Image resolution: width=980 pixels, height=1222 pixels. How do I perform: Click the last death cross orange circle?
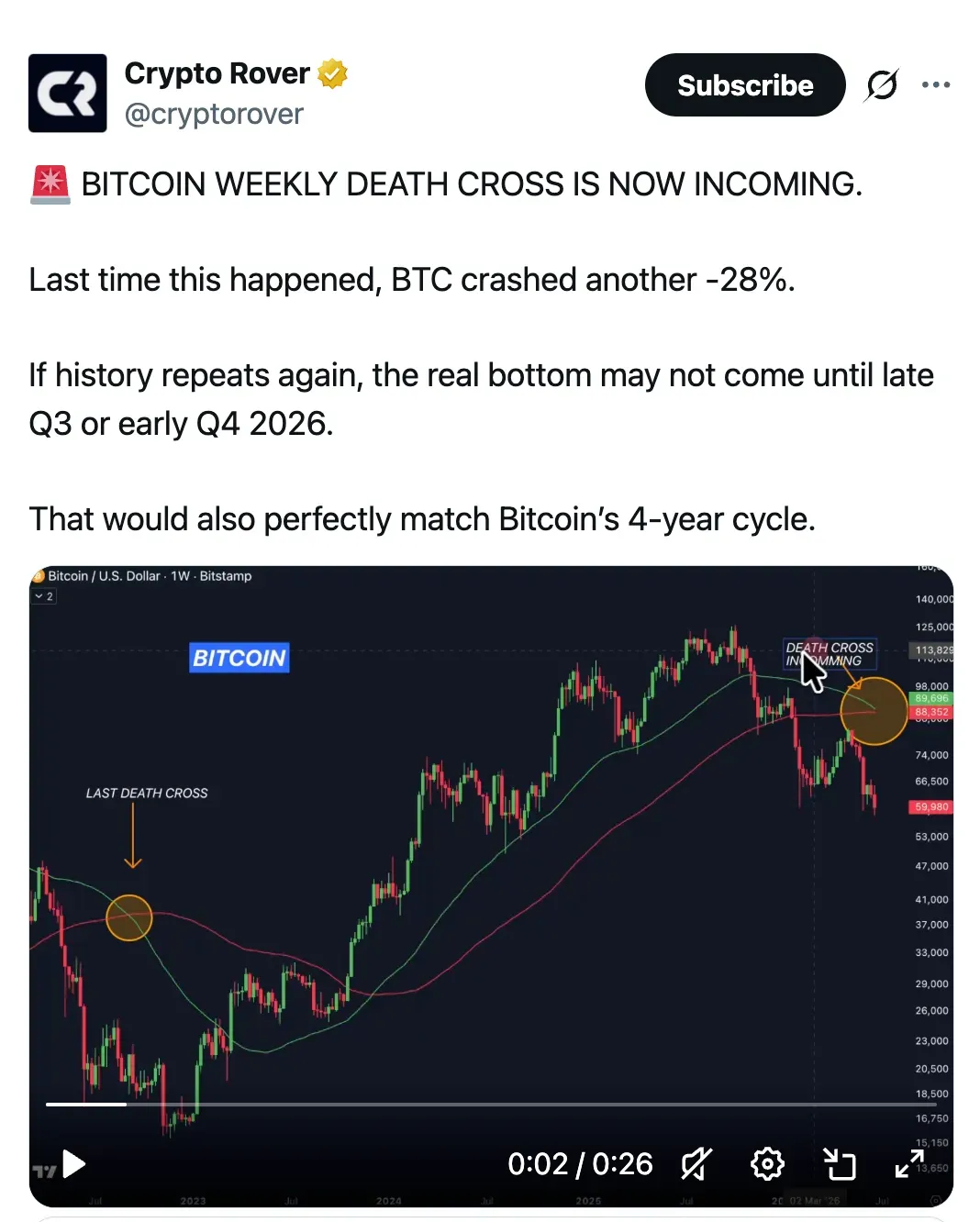pyautogui.click(x=129, y=918)
